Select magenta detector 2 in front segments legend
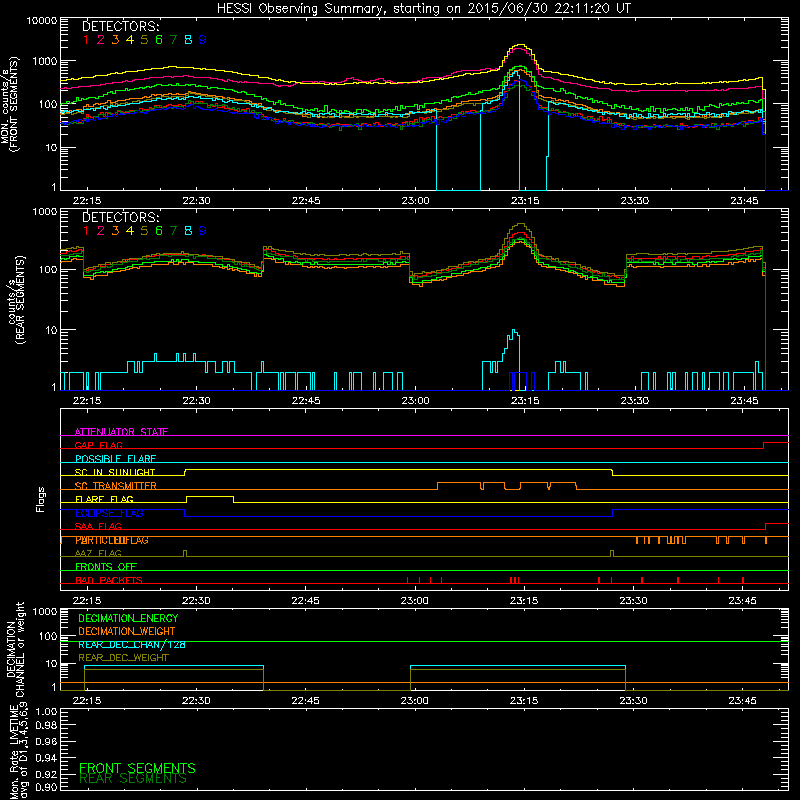800x800 pixels. [x=101, y=40]
